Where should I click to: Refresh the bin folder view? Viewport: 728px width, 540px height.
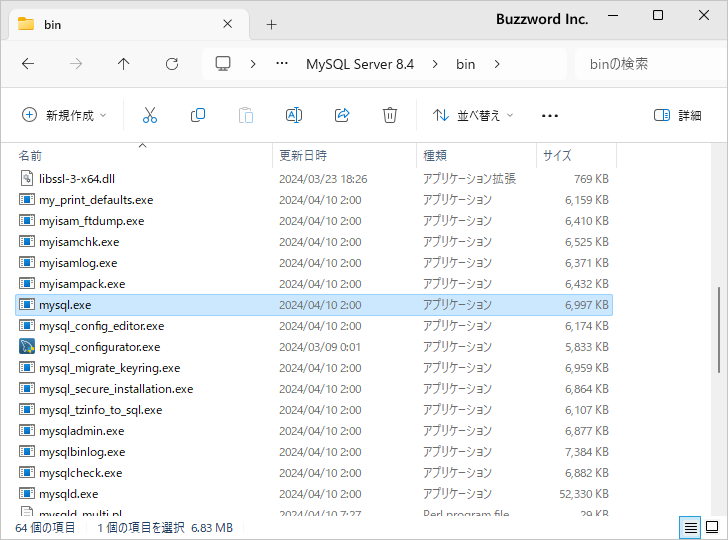coord(172,64)
